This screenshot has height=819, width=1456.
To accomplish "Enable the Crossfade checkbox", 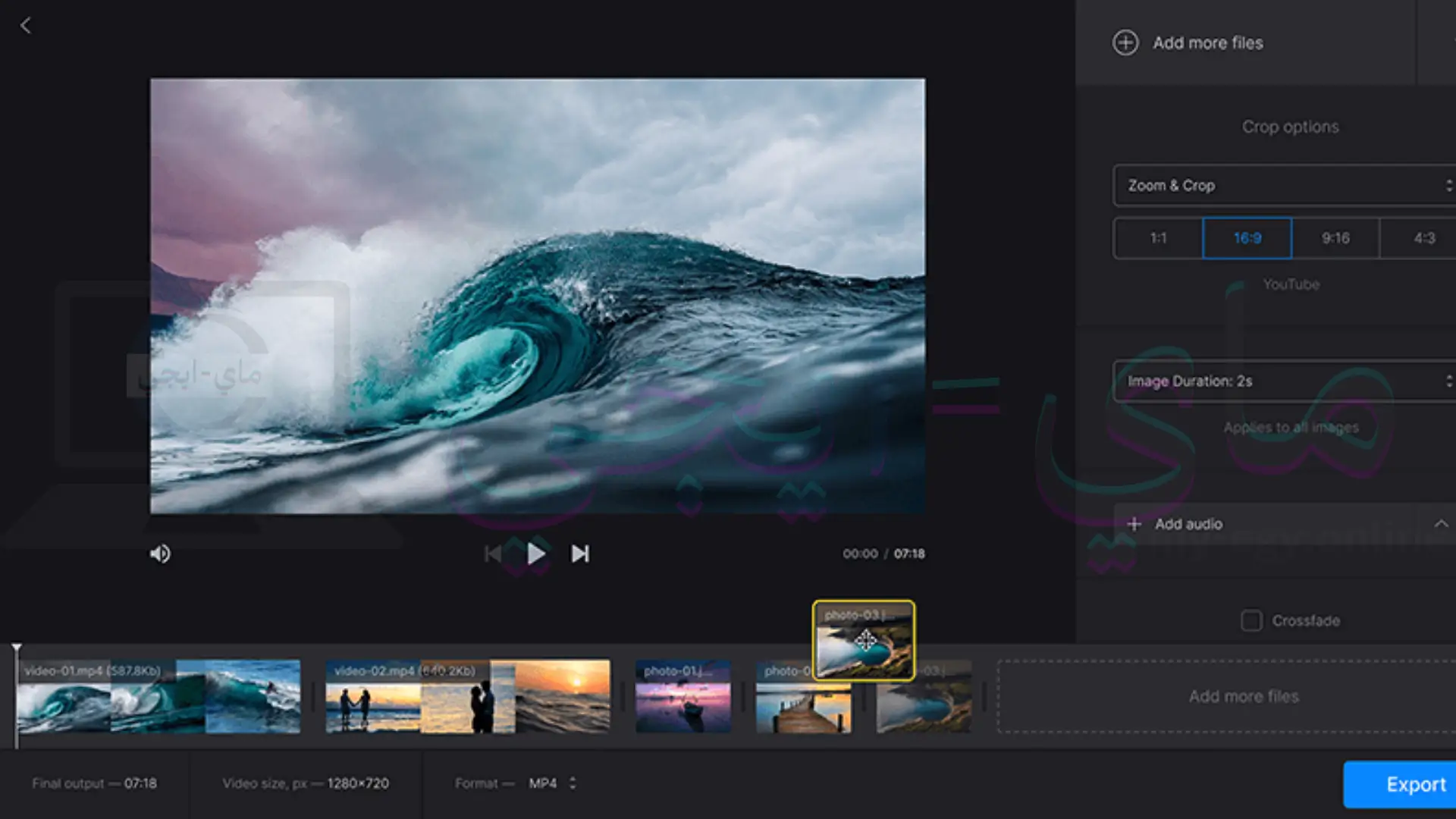I will tap(1251, 620).
